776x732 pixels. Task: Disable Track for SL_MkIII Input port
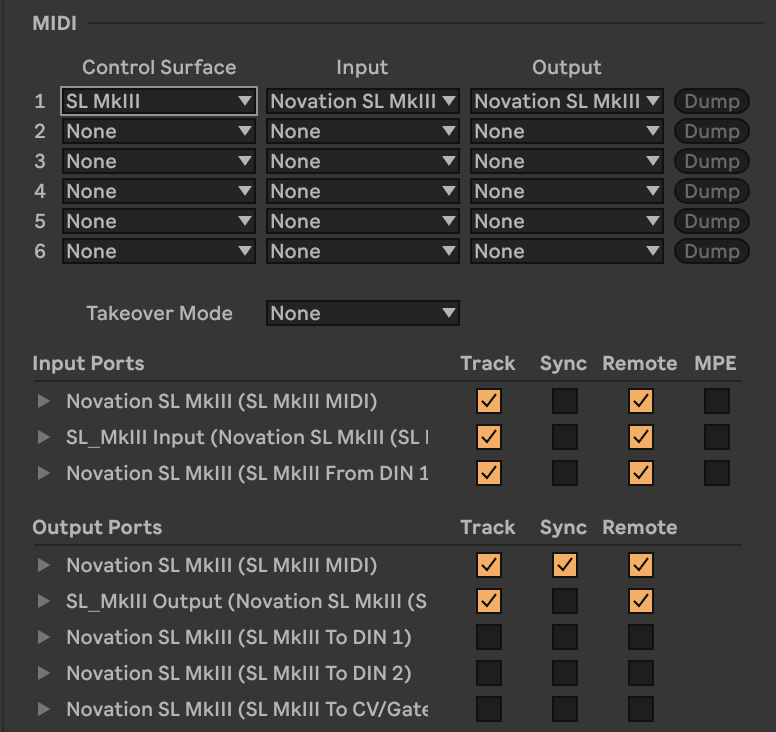click(x=488, y=437)
